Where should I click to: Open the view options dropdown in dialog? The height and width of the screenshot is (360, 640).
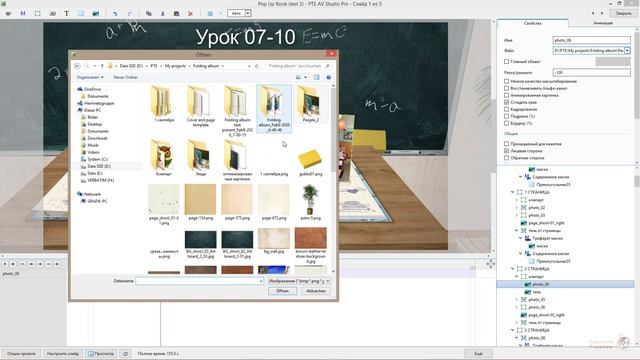pos(306,77)
